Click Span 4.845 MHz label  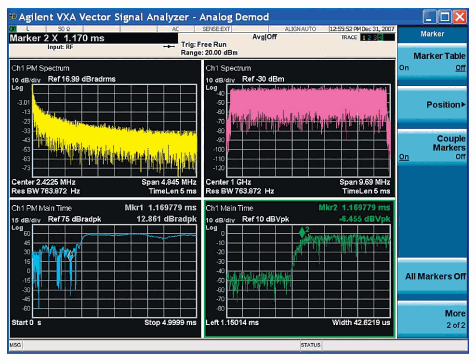[x=169, y=182]
